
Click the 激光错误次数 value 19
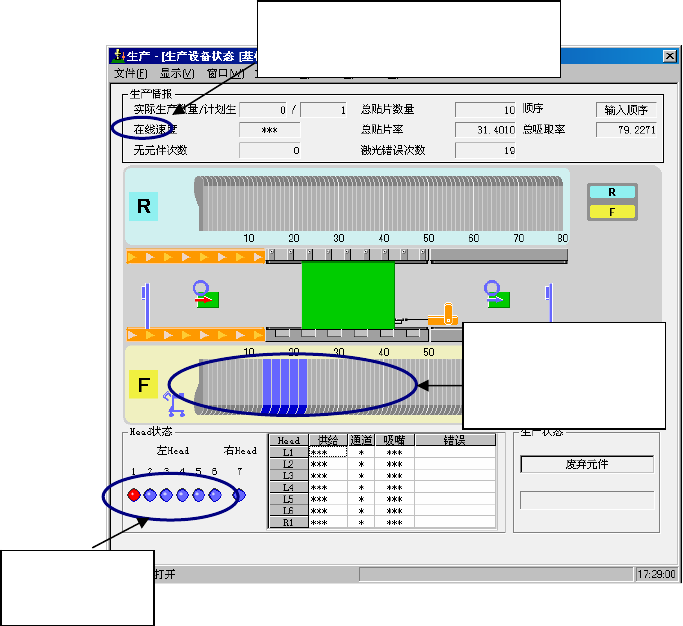[x=485, y=150]
